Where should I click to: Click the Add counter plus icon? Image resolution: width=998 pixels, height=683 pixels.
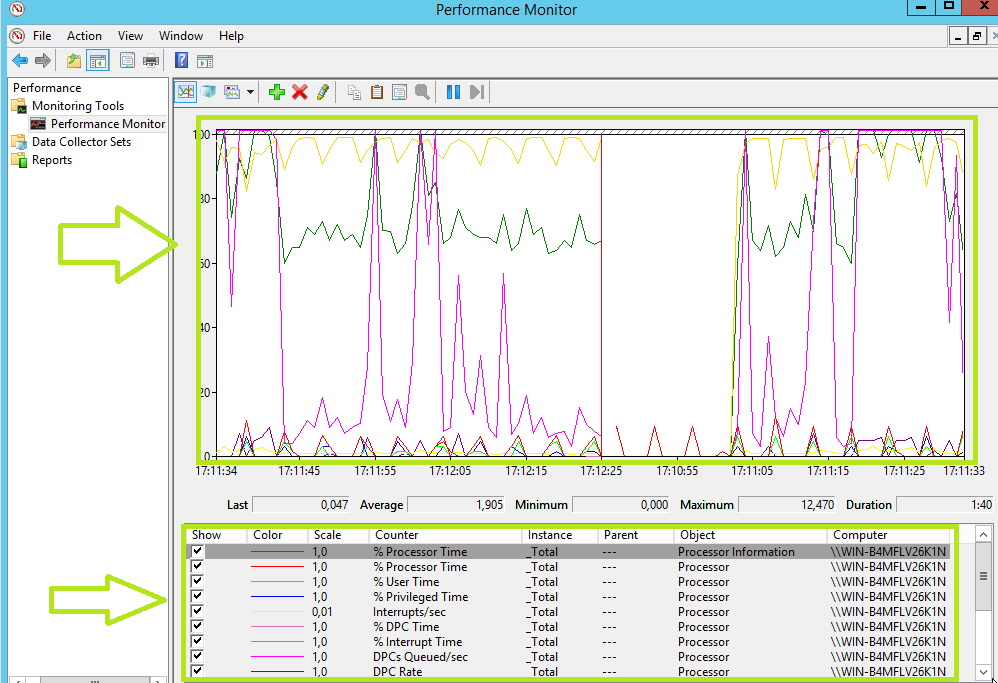(x=277, y=91)
